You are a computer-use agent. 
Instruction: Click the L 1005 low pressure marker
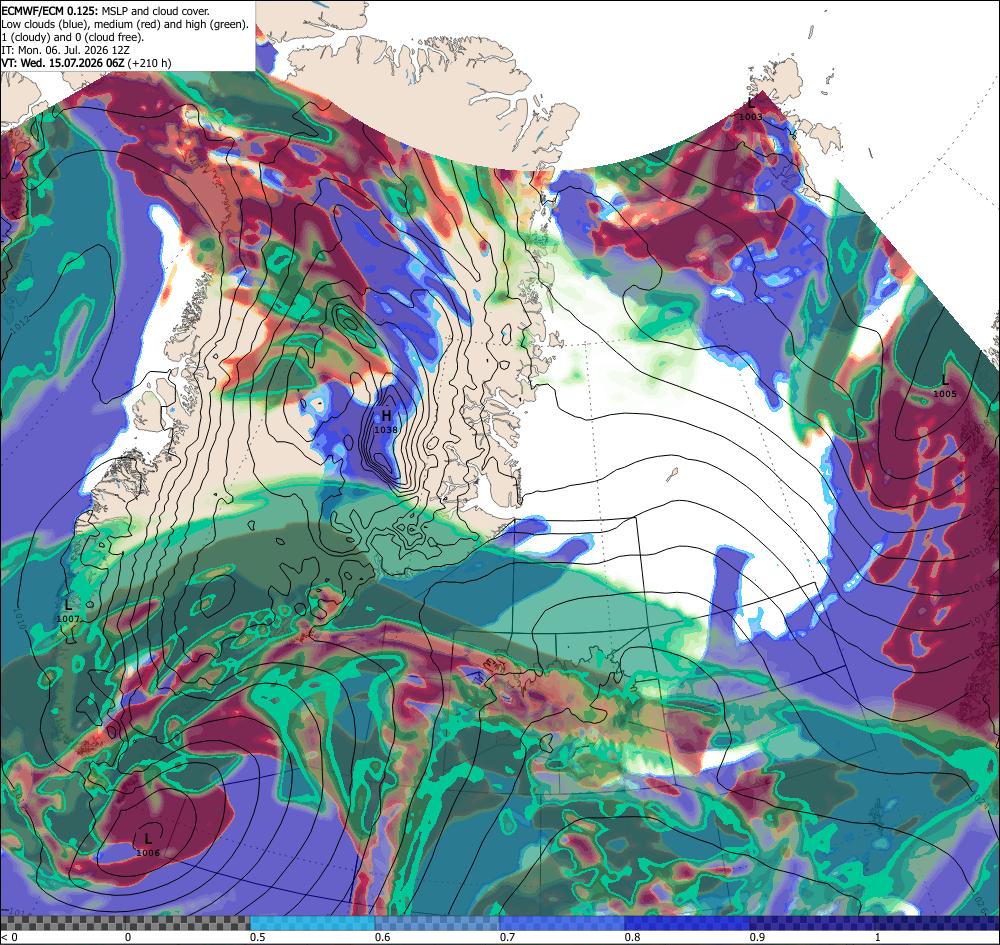point(945,386)
